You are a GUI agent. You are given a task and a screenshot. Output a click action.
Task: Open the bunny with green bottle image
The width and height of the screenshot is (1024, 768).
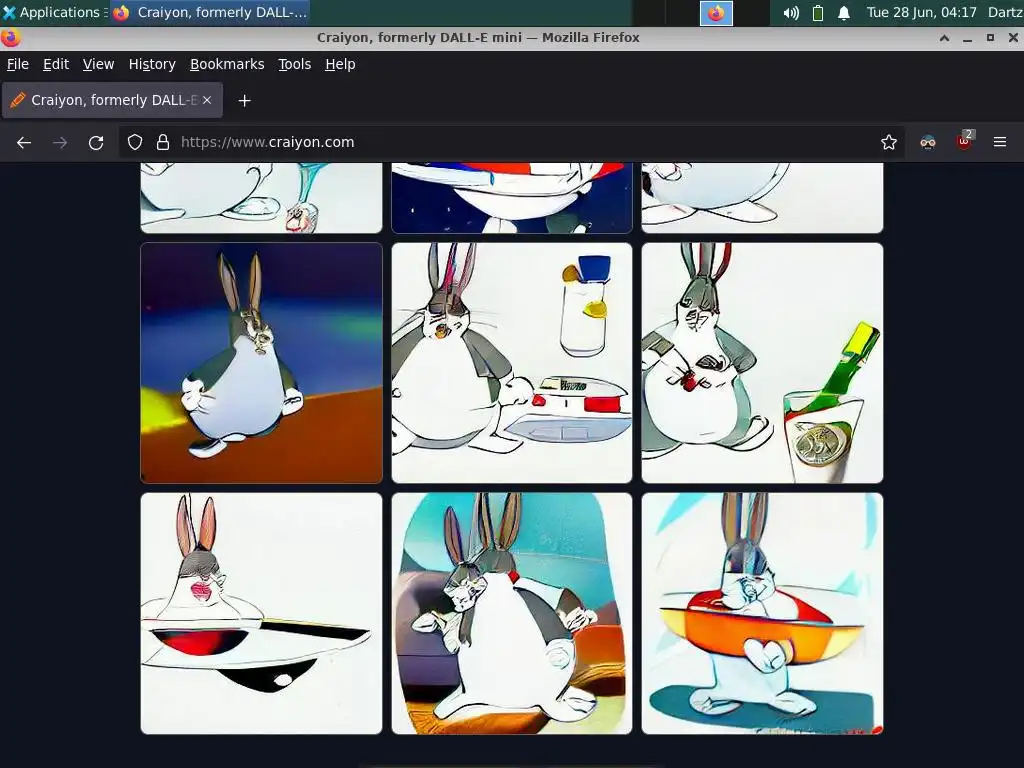click(762, 363)
